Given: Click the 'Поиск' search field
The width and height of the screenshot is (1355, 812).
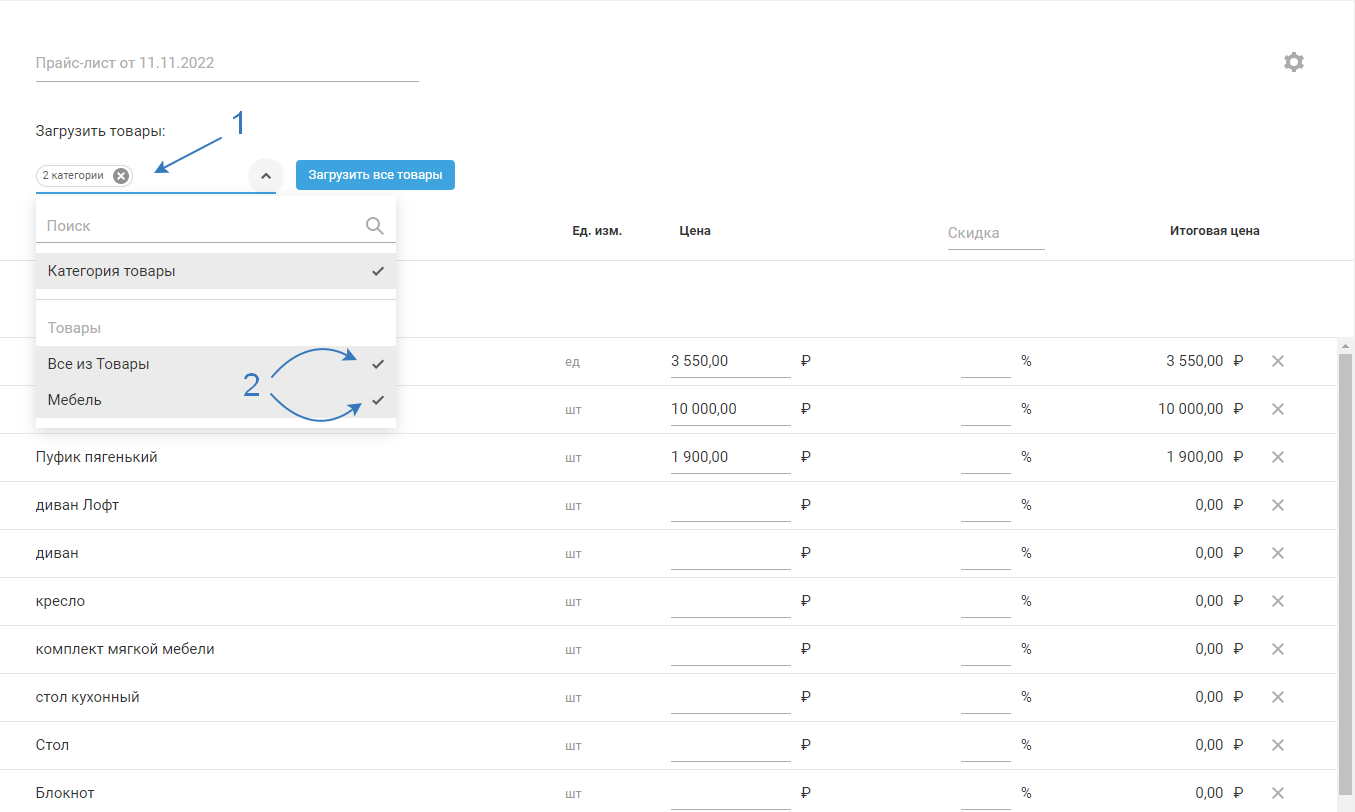Looking at the screenshot, I should [200, 226].
